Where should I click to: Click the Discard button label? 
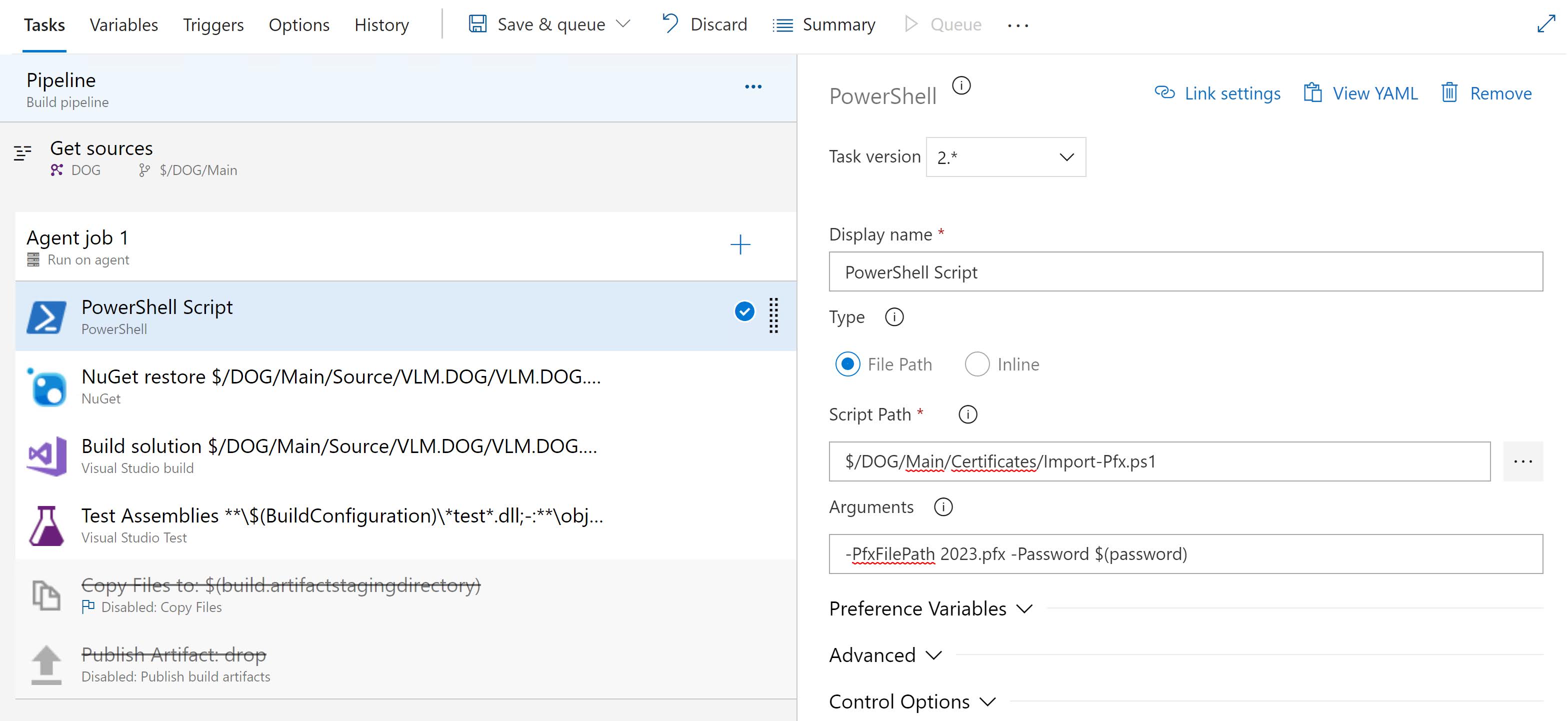[x=718, y=24]
